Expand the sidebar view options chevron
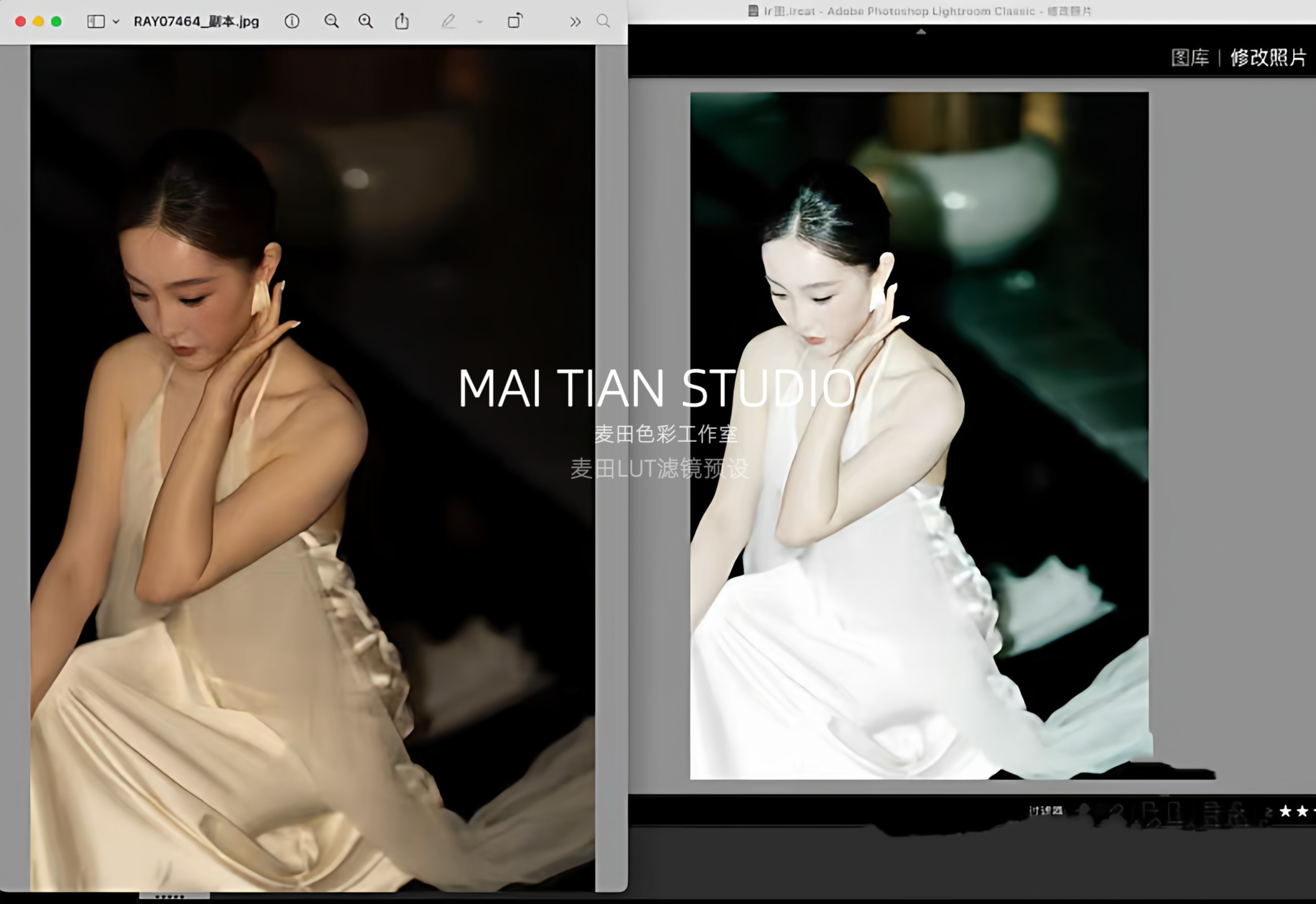 [x=116, y=22]
